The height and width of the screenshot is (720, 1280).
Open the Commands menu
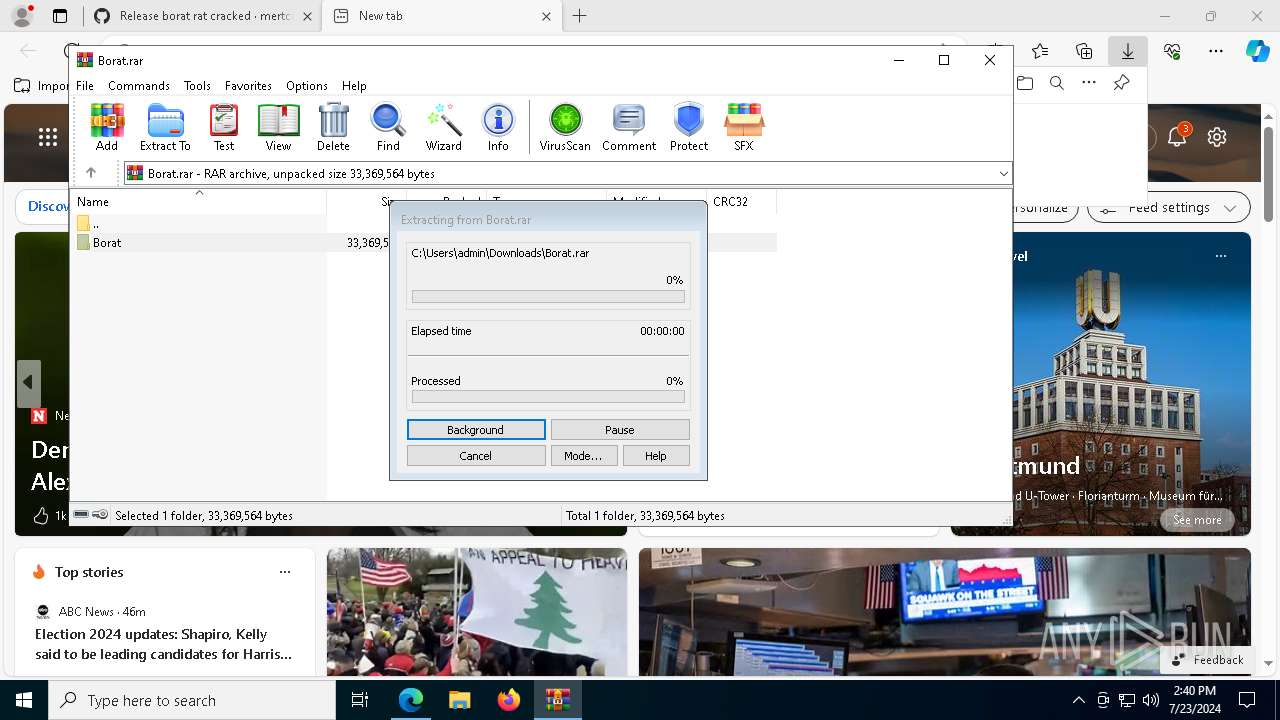coord(139,86)
